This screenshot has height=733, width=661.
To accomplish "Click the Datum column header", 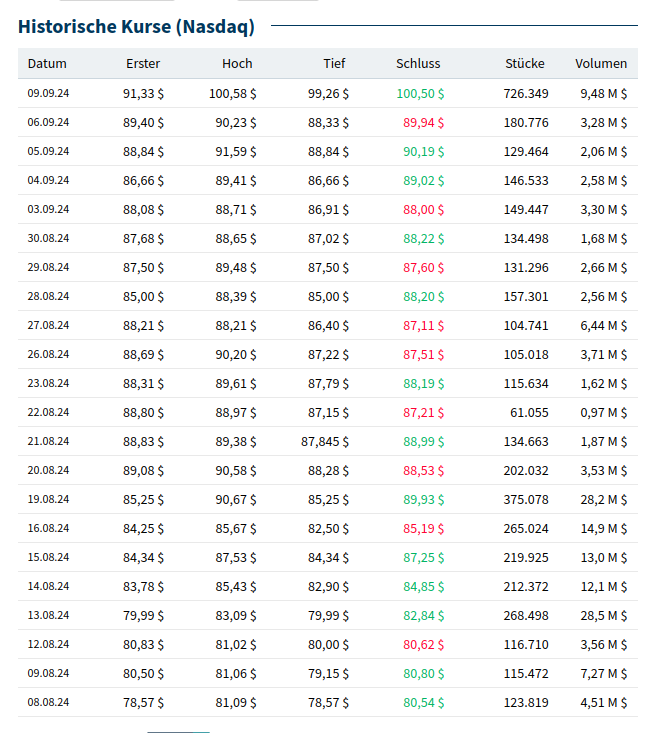I will coord(47,64).
